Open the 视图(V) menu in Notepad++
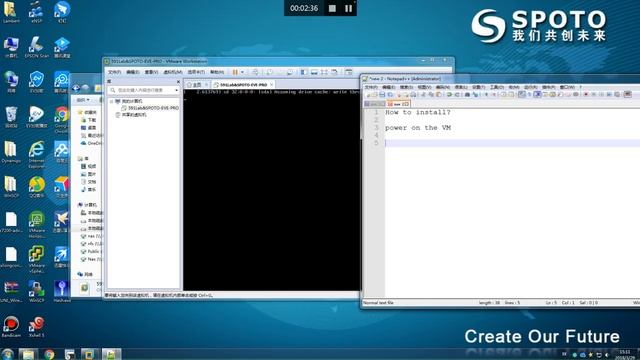 point(424,87)
